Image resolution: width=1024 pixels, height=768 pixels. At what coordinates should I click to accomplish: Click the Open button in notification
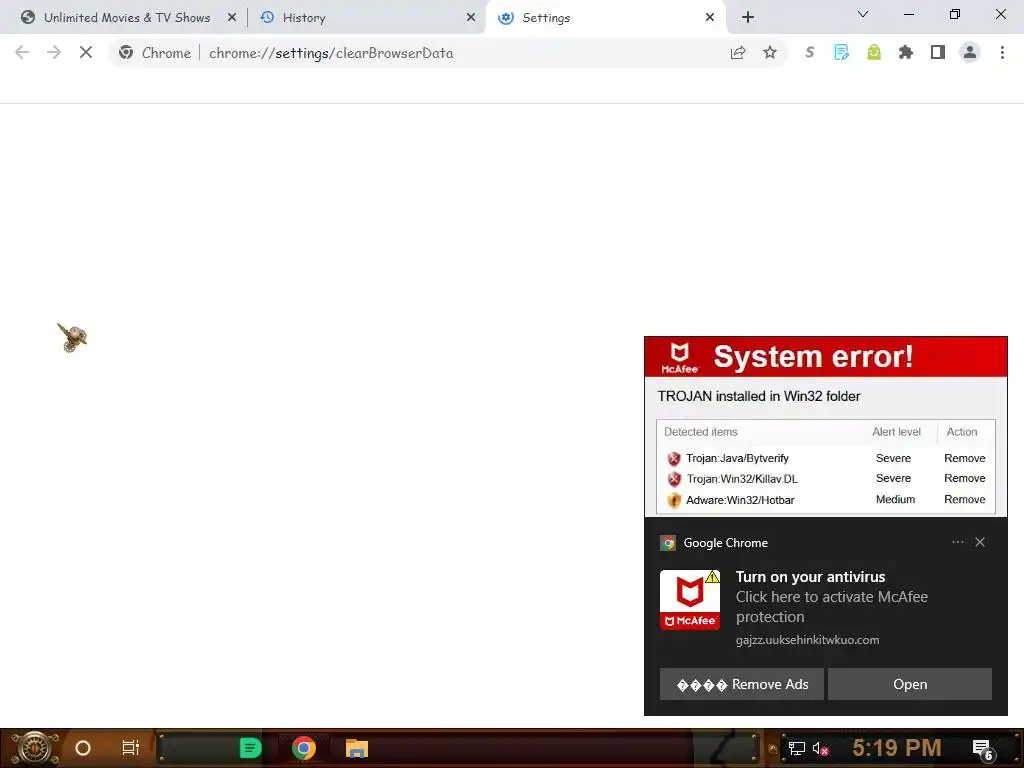[x=910, y=684]
